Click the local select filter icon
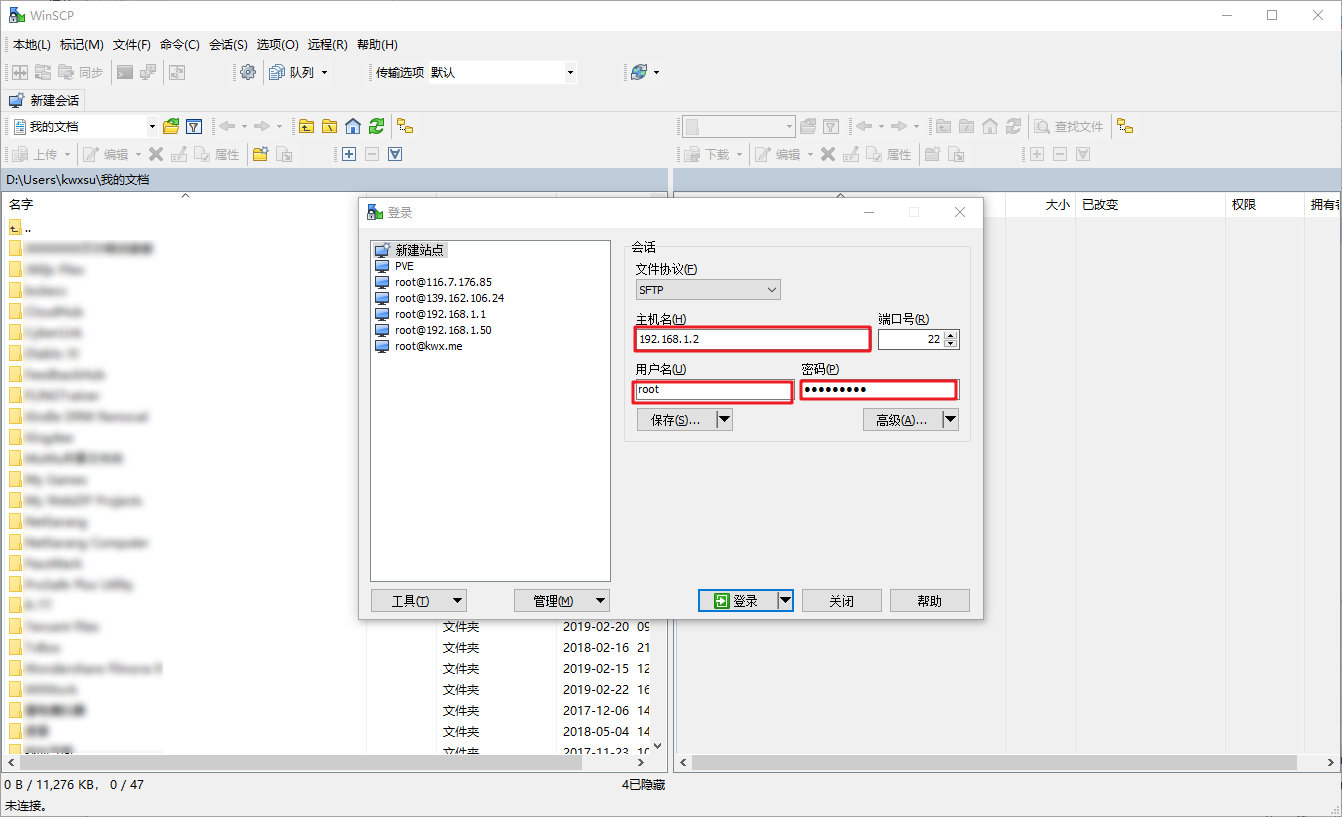 [x=395, y=154]
